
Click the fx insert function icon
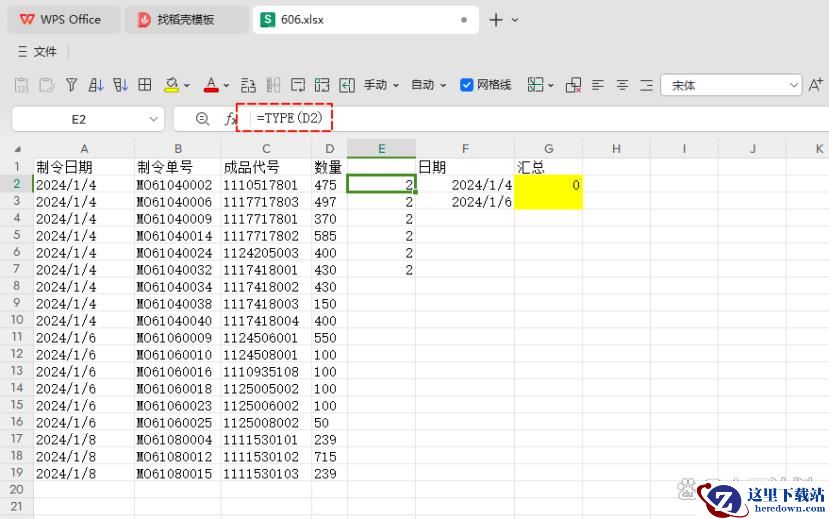230,119
